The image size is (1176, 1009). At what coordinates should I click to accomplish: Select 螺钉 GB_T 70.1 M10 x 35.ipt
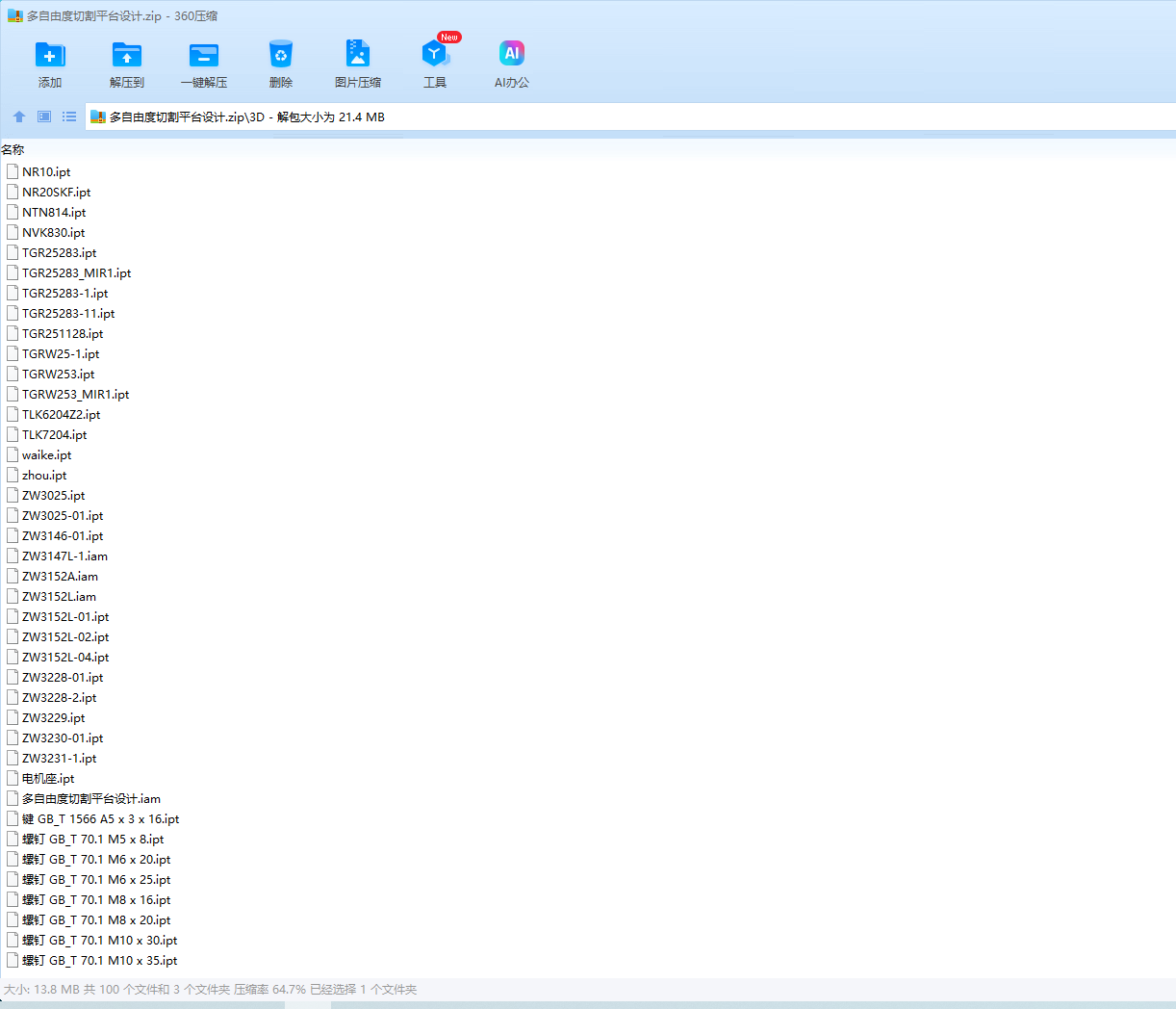[100, 960]
